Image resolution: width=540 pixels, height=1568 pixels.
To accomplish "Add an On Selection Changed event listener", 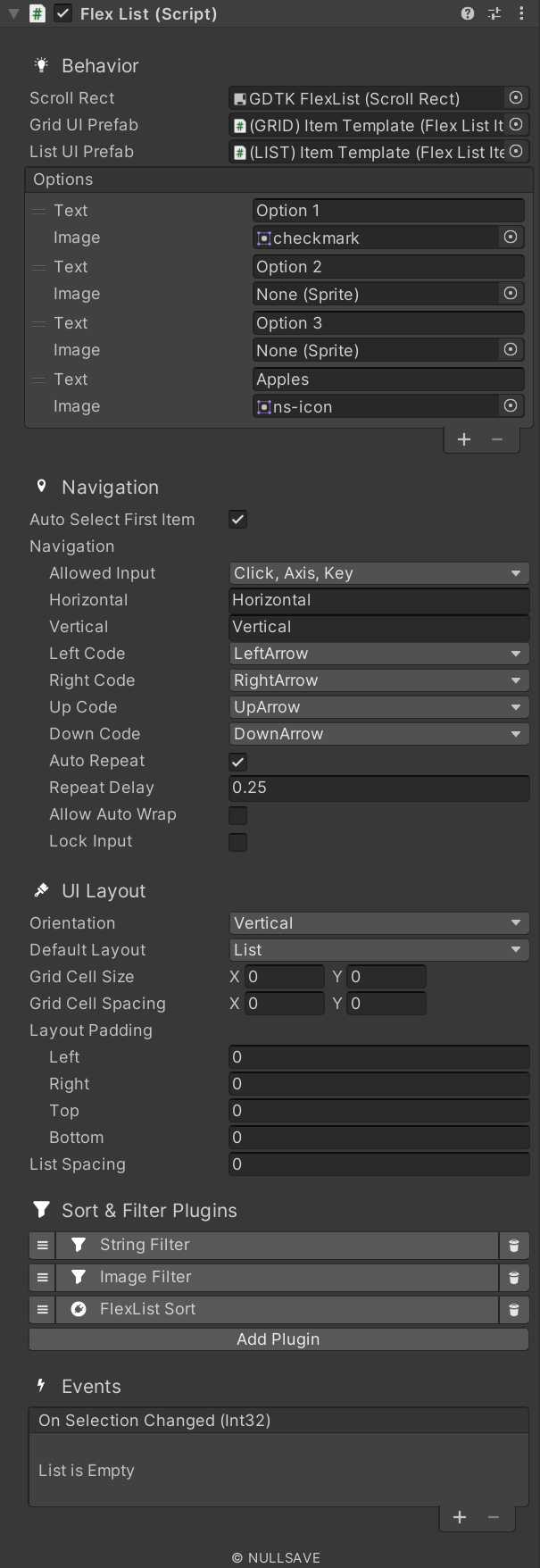I will [x=460, y=1517].
